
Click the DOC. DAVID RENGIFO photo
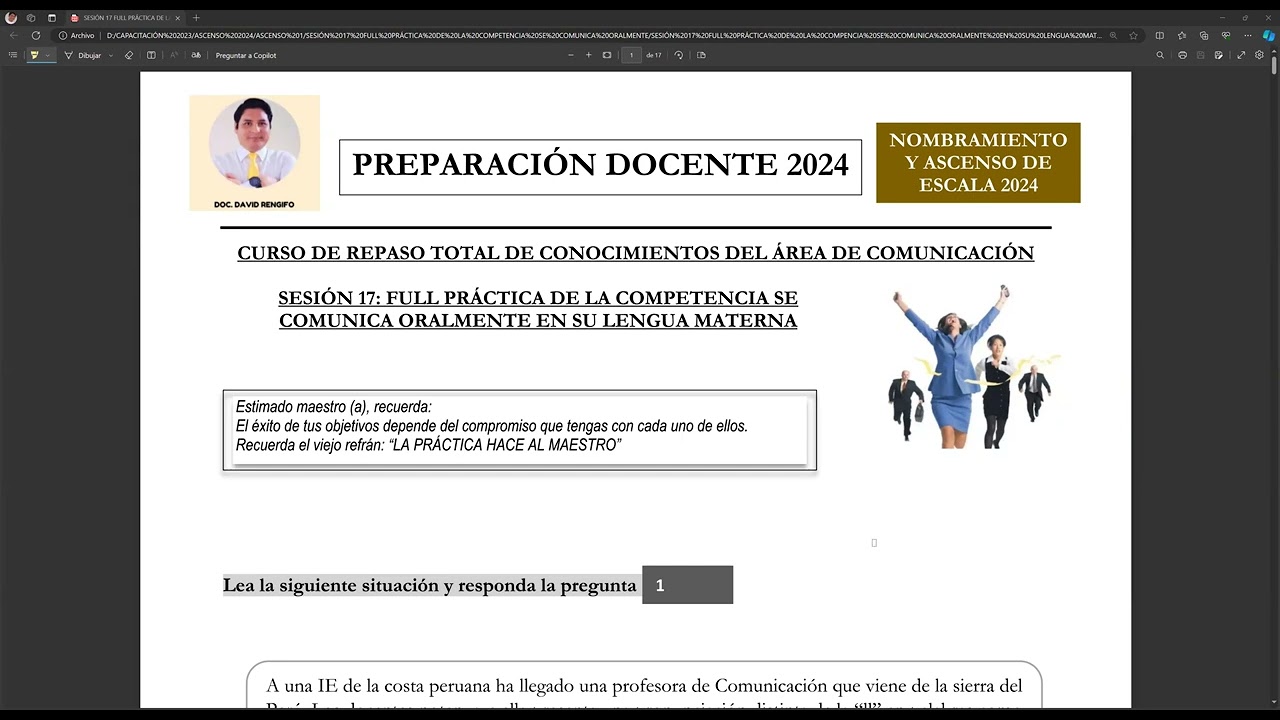click(254, 153)
